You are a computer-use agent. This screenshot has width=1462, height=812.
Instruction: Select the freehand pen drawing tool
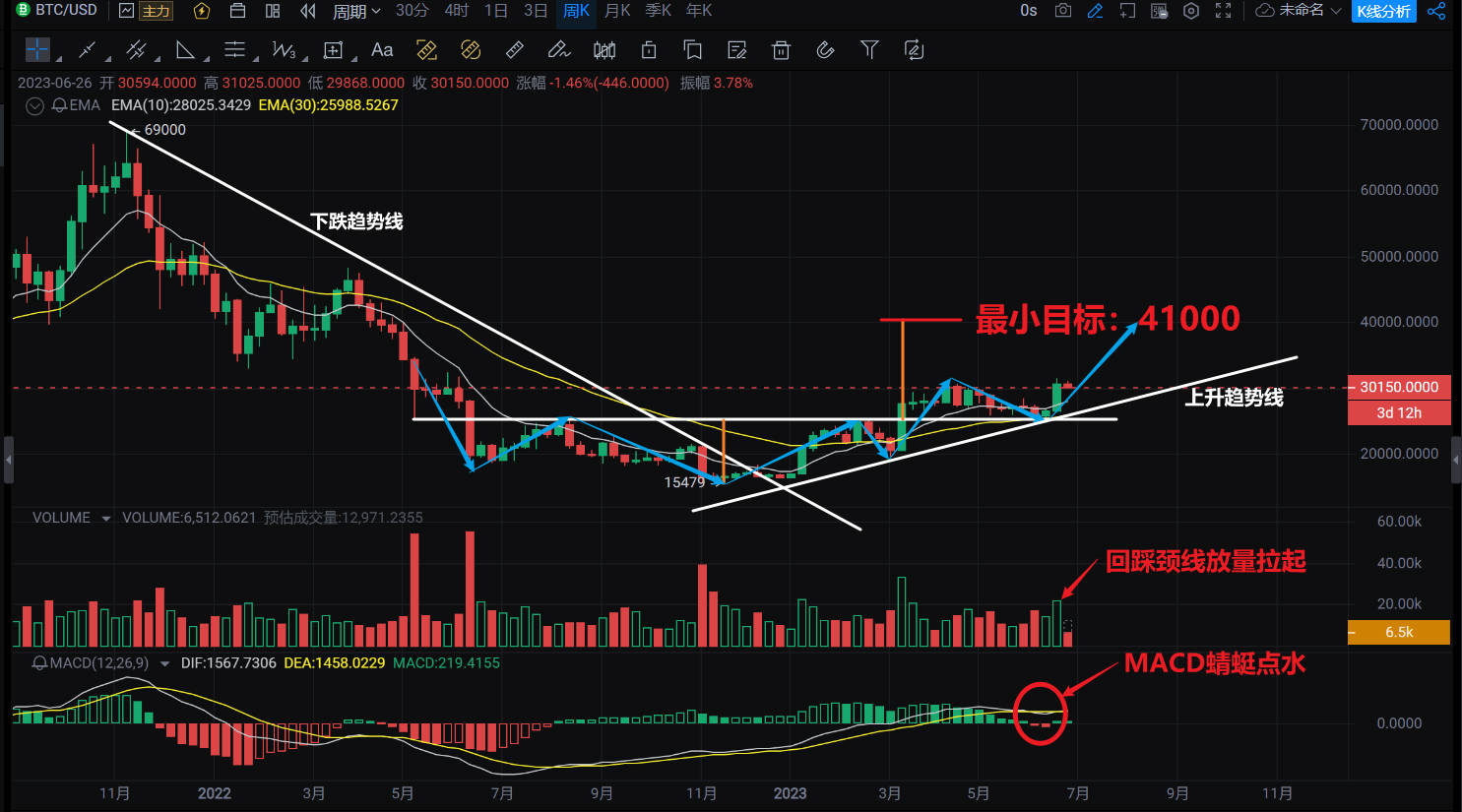(558, 49)
